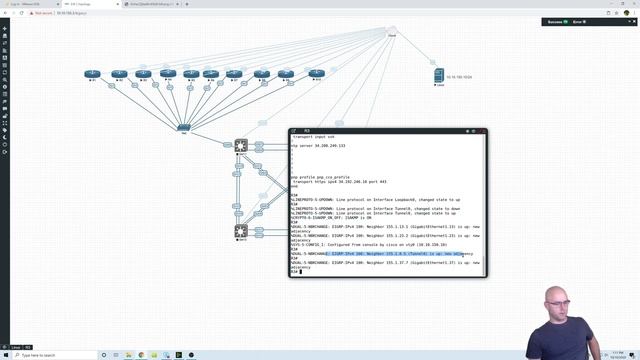
Task: Click the magnifier zoom icon in sidebar
Action: [x=4, y=80]
